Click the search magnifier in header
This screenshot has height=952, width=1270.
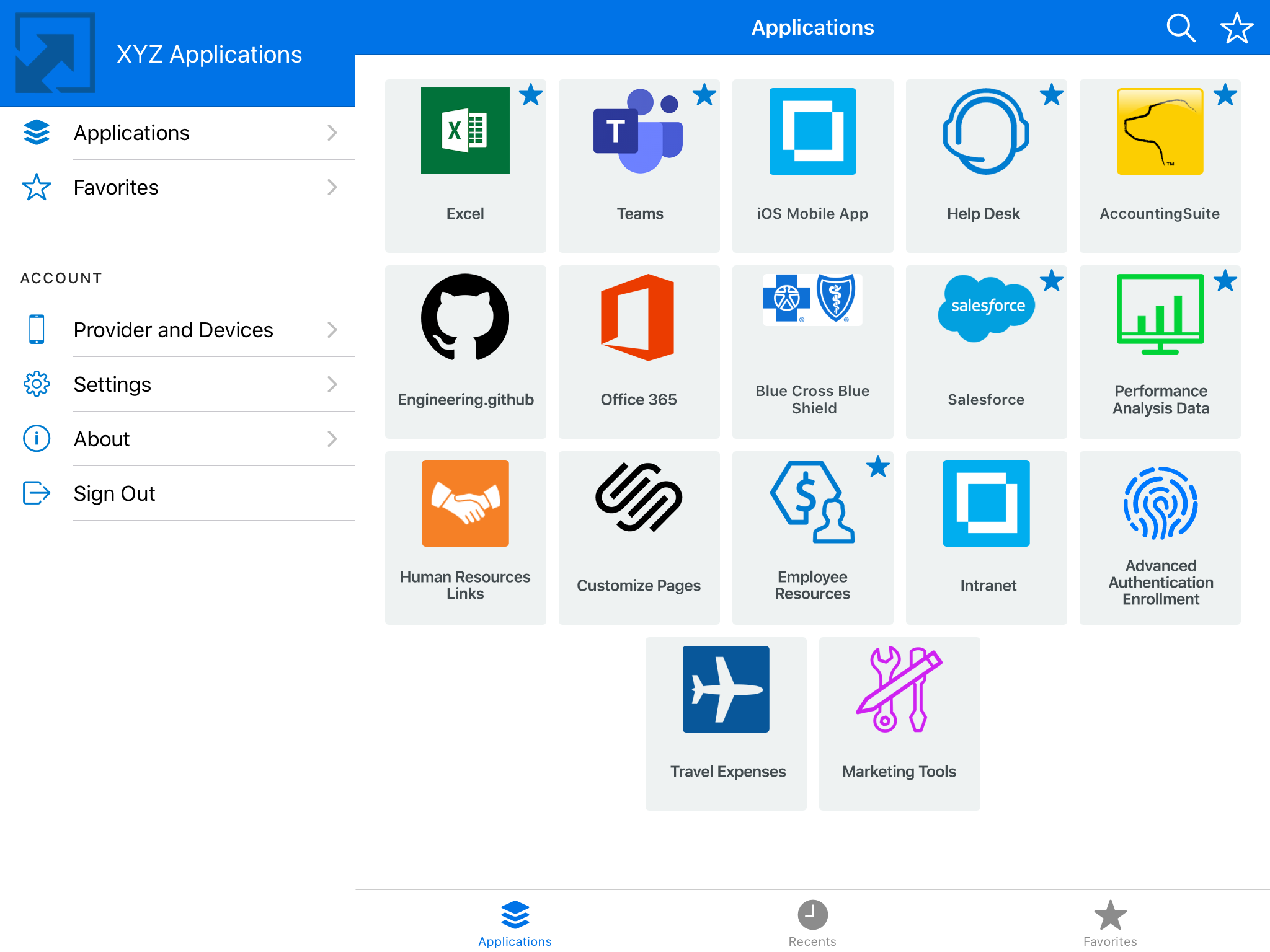pos(1181,28)
